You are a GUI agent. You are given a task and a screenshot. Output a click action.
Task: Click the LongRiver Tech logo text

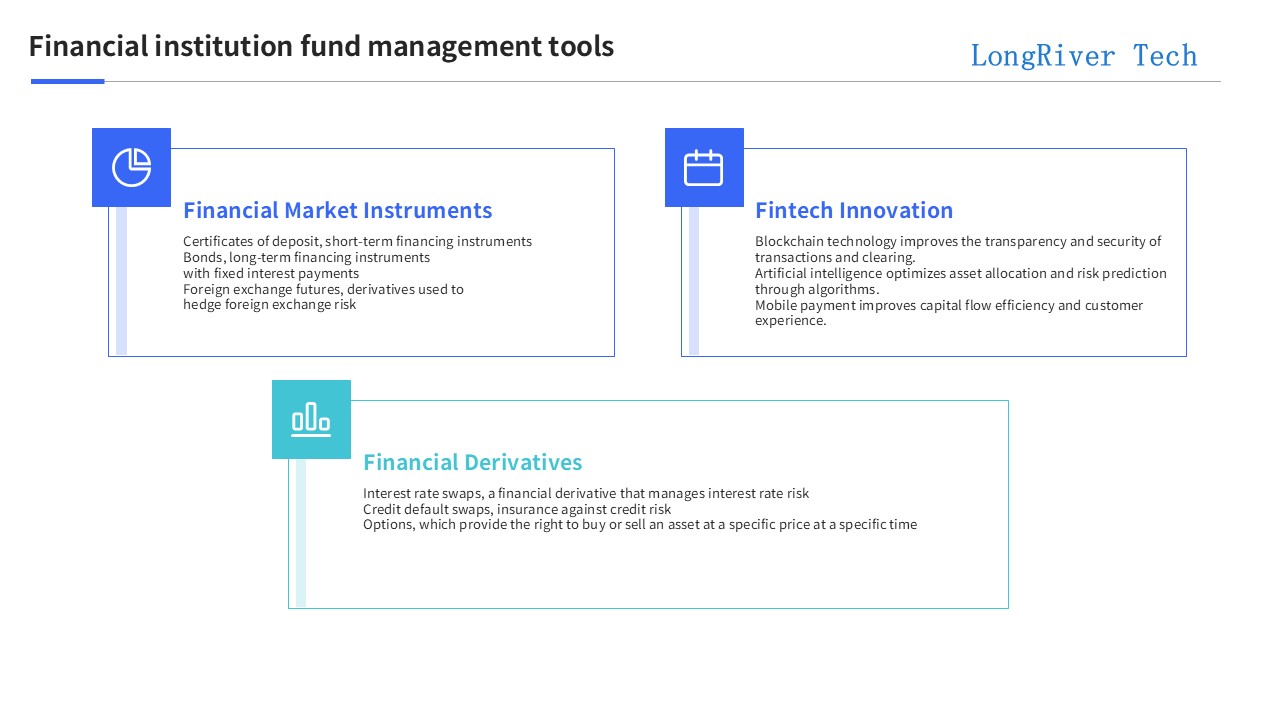click(x=1084, y=55)
